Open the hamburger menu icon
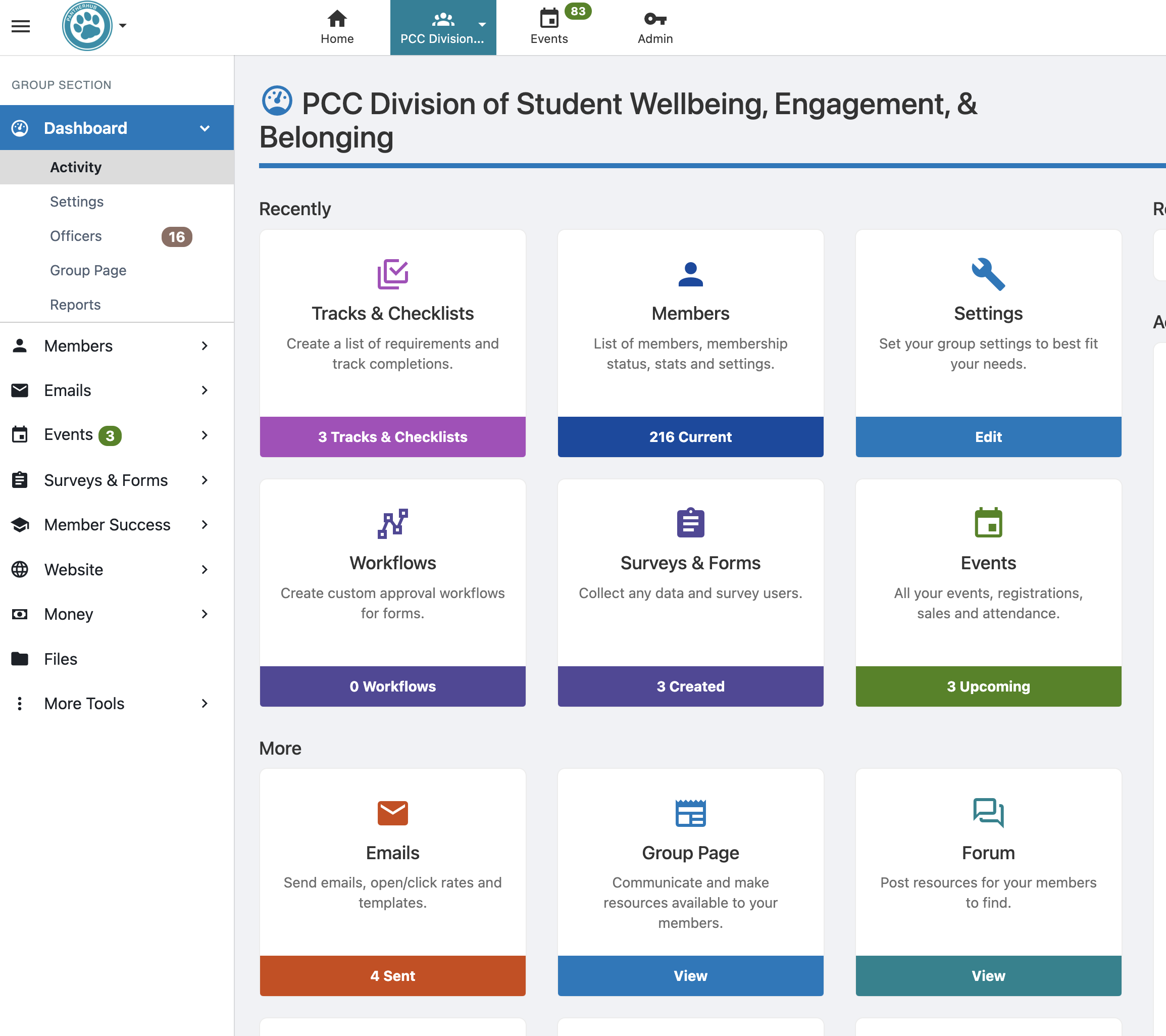 21,26
